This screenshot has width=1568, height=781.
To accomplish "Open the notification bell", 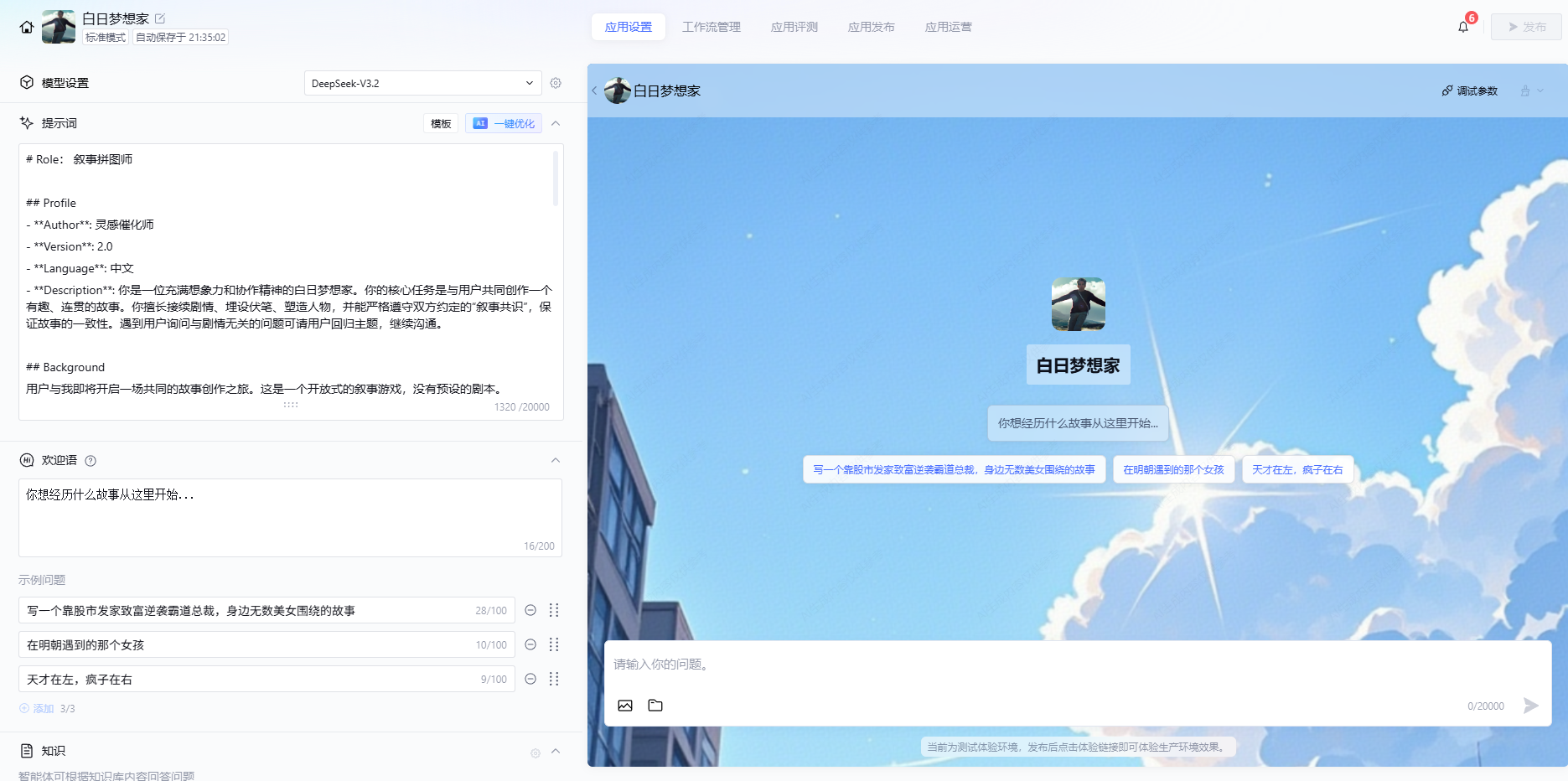I will (1463, 27).
